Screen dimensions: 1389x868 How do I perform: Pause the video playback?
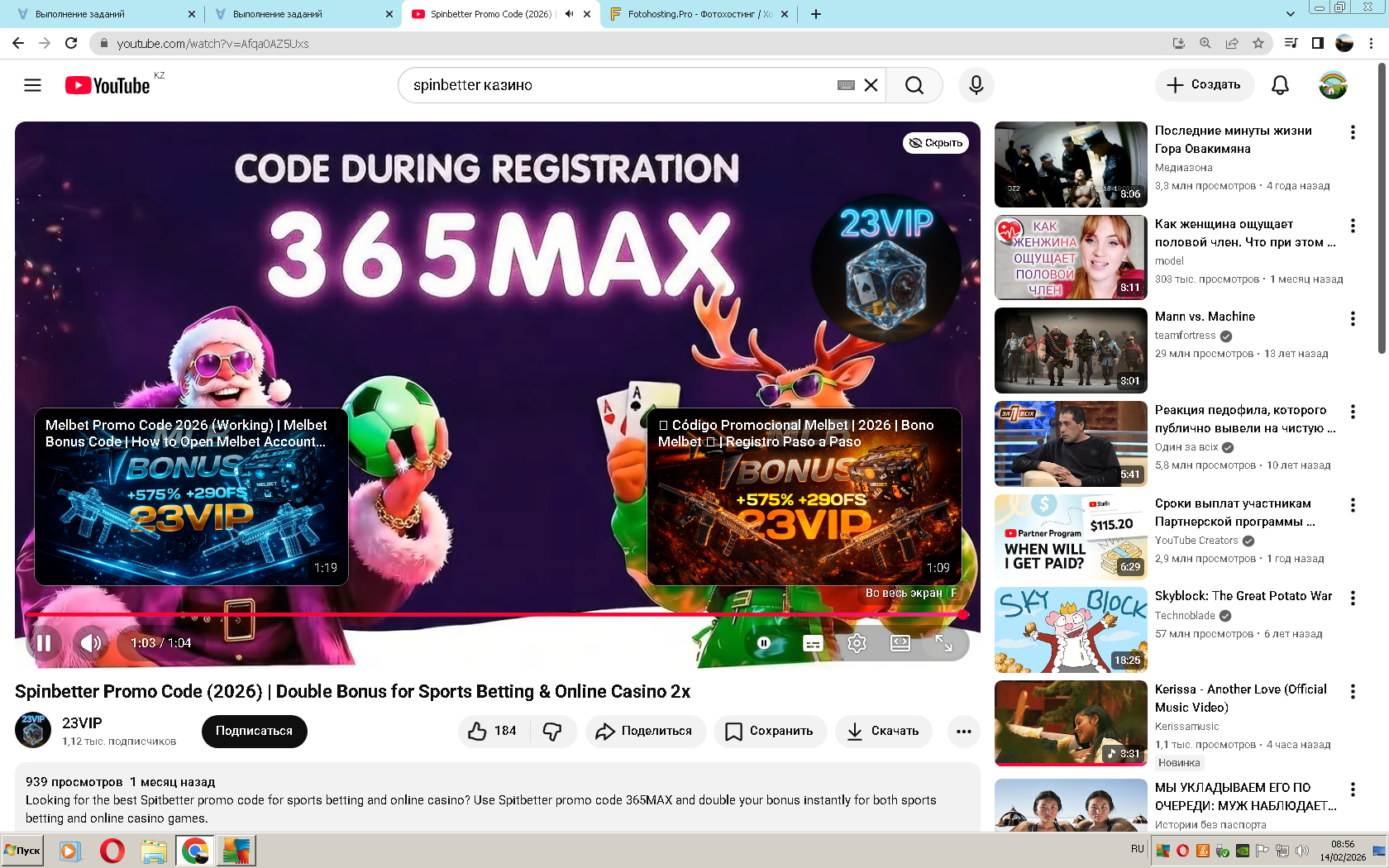point(44,643)
